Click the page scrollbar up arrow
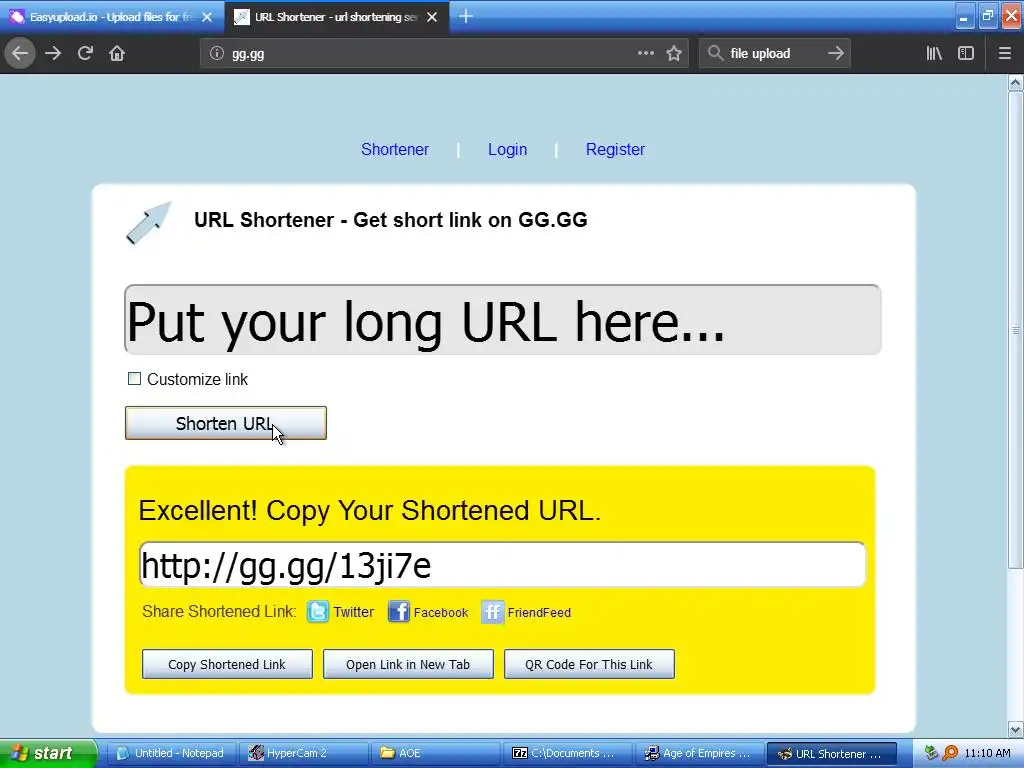This screenshot has height=768, width=1024. point(1015,82)
